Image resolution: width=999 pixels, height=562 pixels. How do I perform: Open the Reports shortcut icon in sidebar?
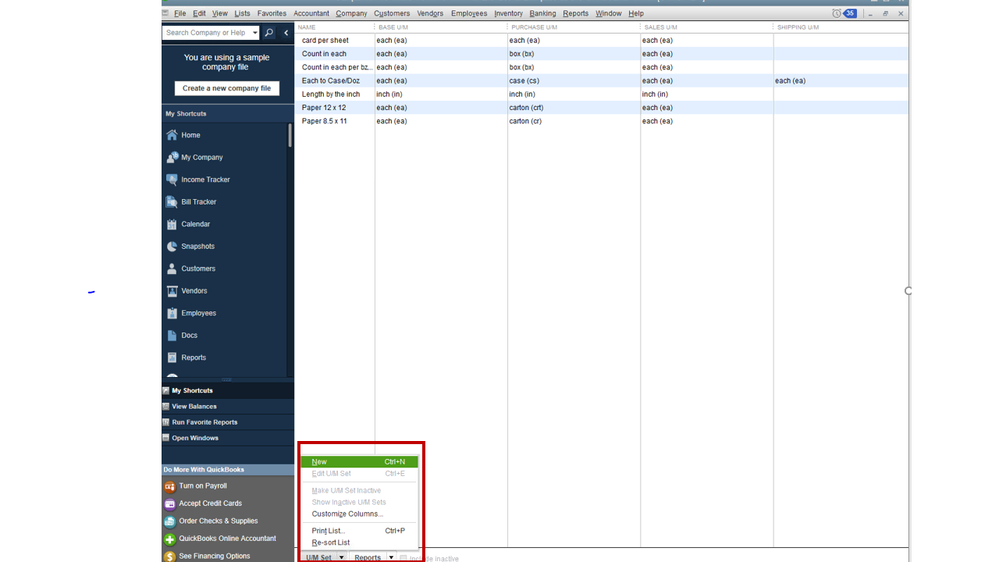172,358
